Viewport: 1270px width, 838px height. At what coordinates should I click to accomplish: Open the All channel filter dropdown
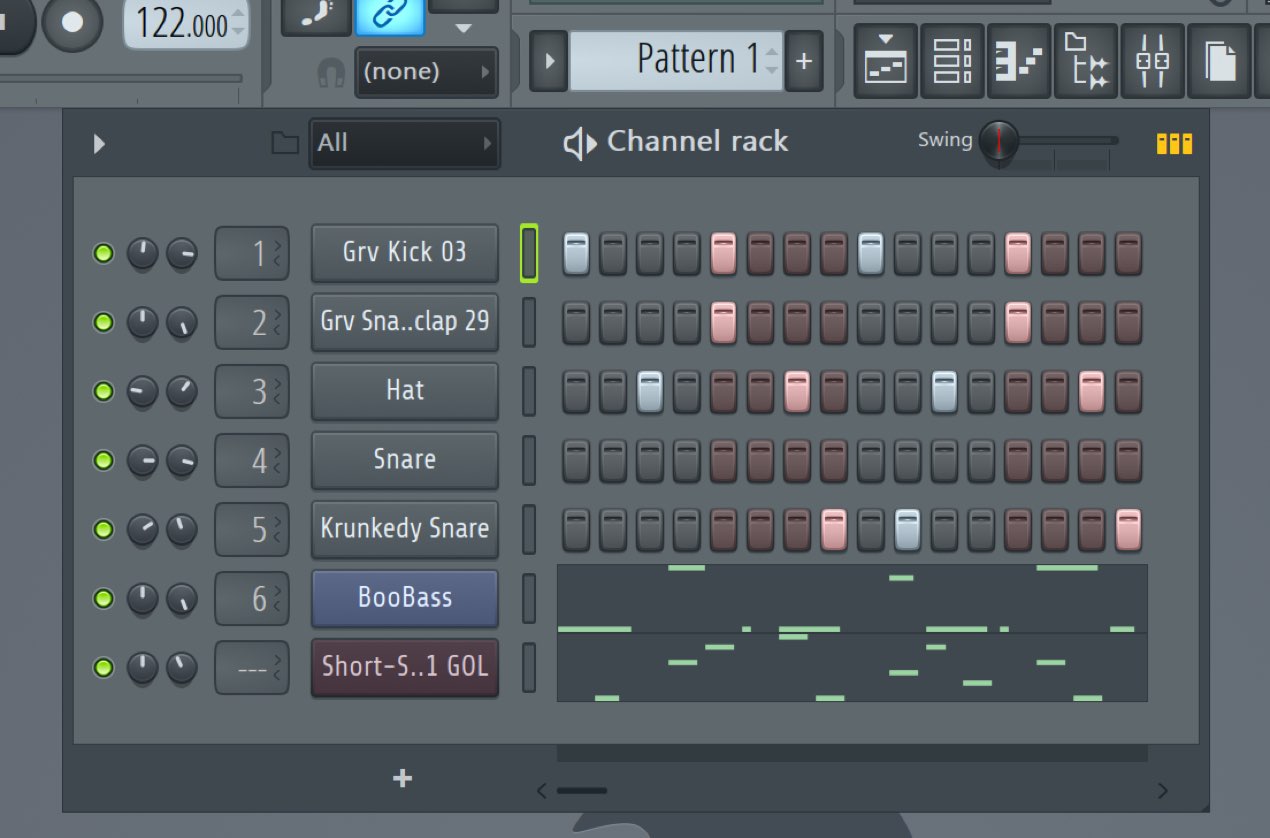pos(405,143)
